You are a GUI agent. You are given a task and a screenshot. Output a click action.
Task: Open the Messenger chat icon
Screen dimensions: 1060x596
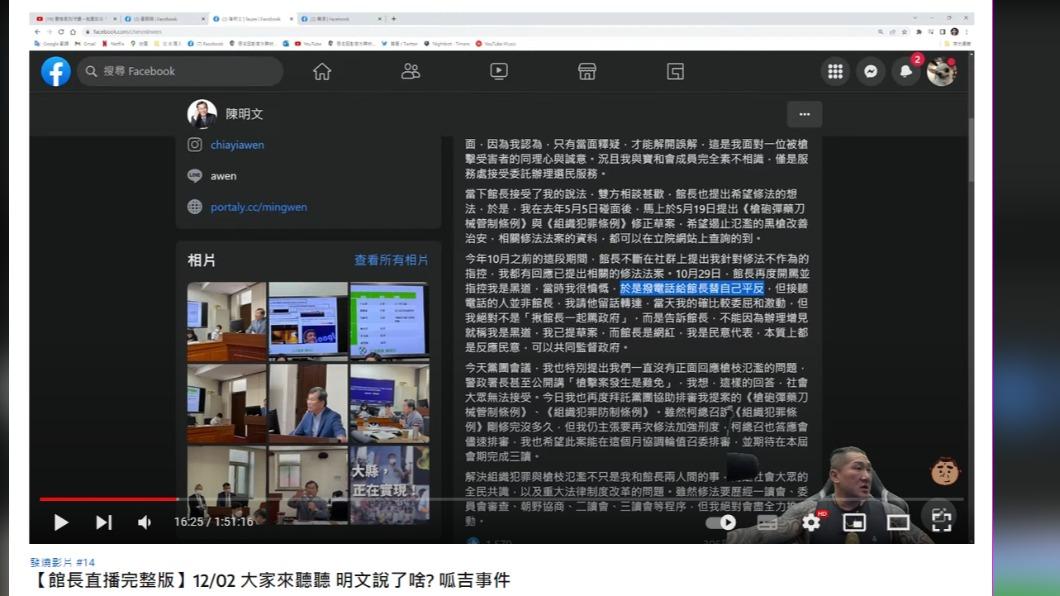[x=871, y=71]
